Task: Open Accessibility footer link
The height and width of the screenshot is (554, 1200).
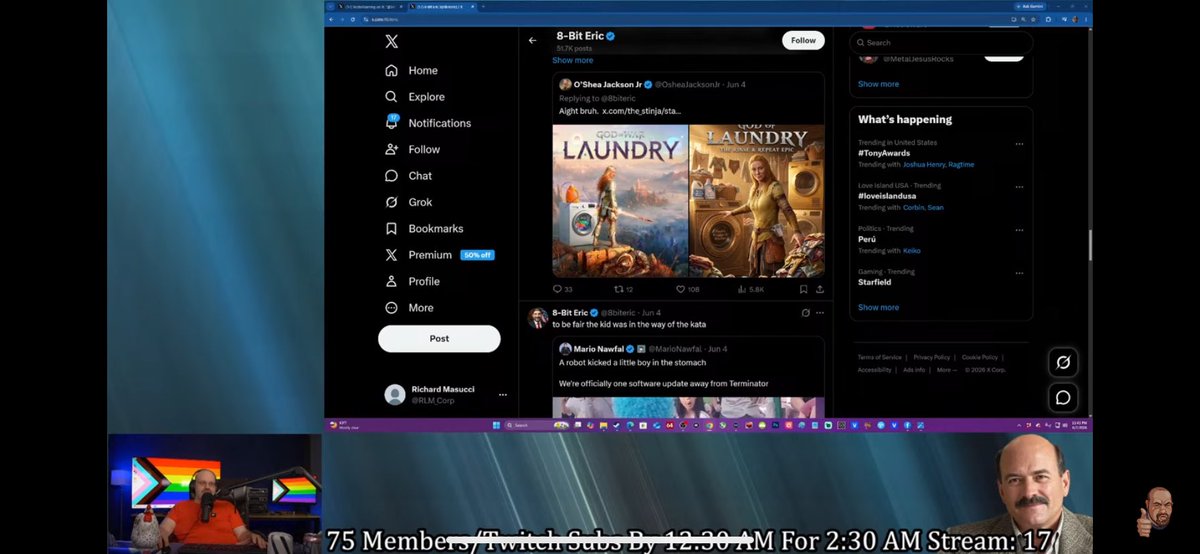Action: click(874, 370)
